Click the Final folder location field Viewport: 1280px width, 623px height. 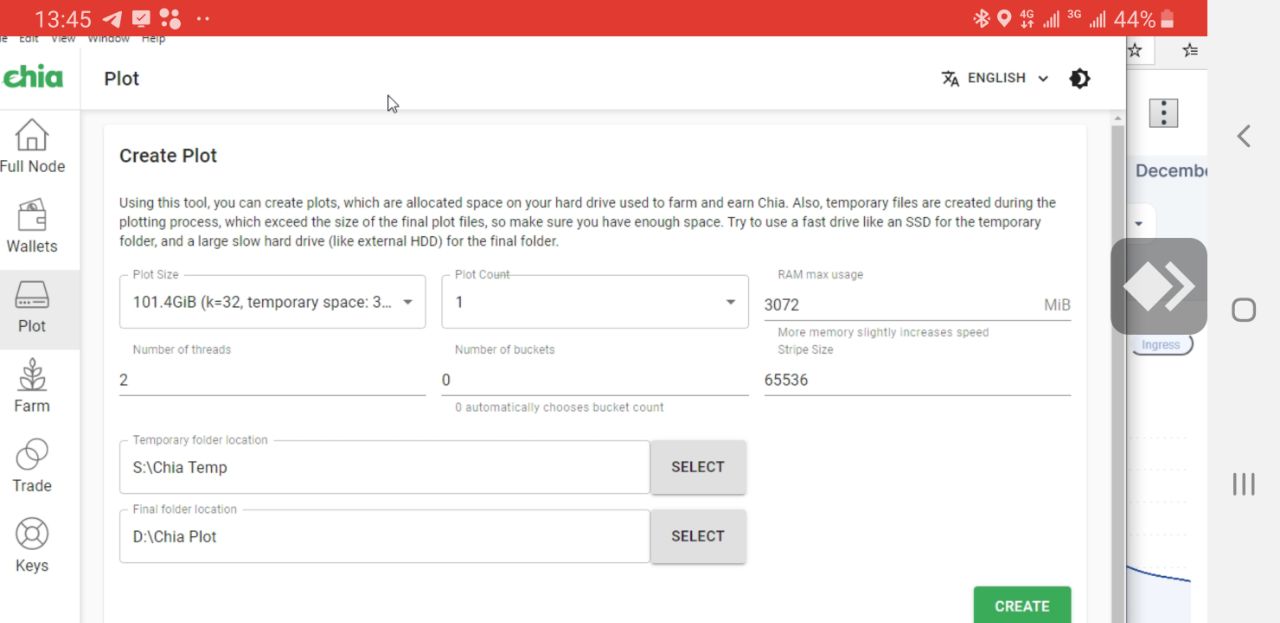(385, 536)
